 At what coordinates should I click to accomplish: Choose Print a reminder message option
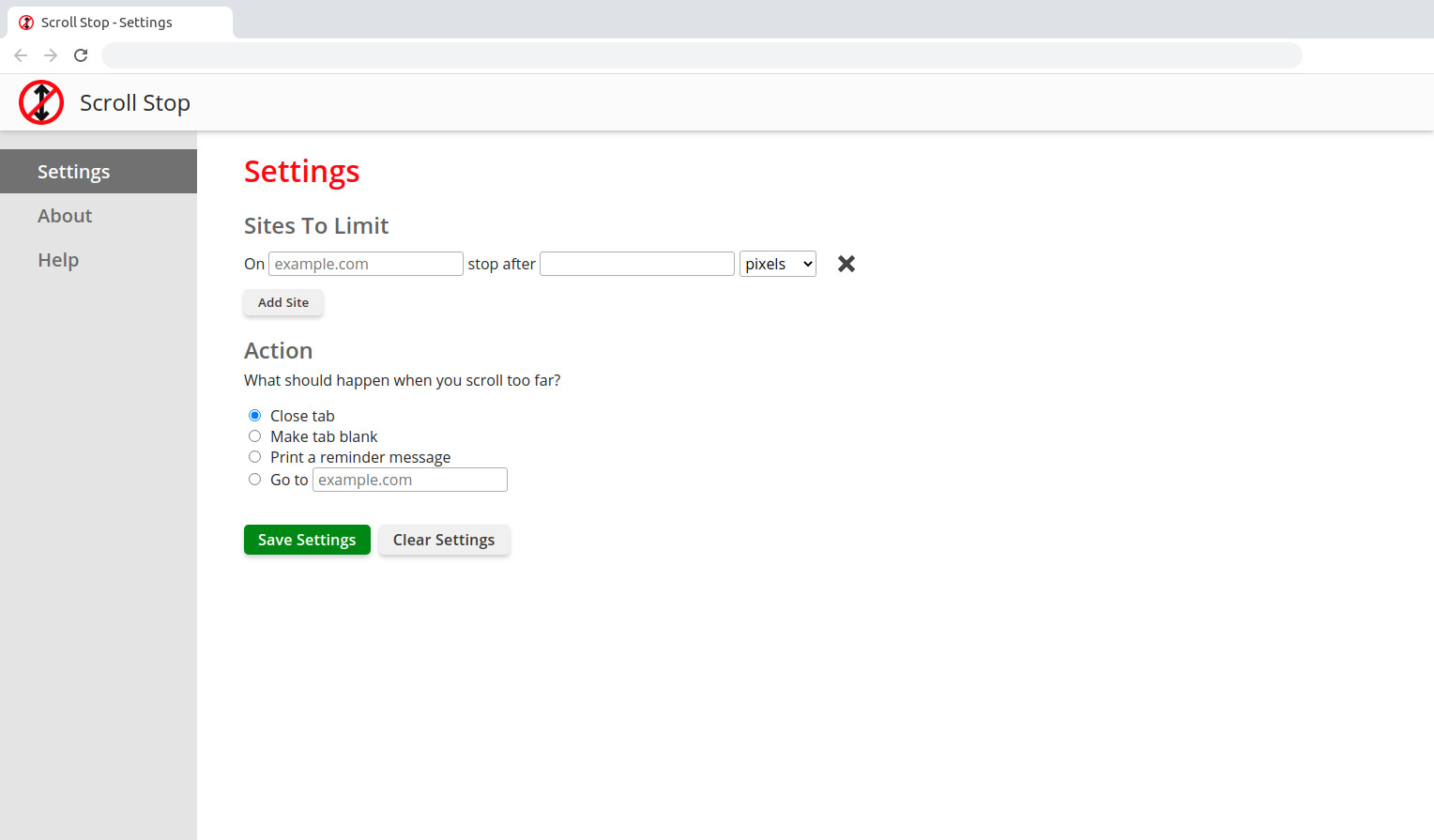click(254, 457)
